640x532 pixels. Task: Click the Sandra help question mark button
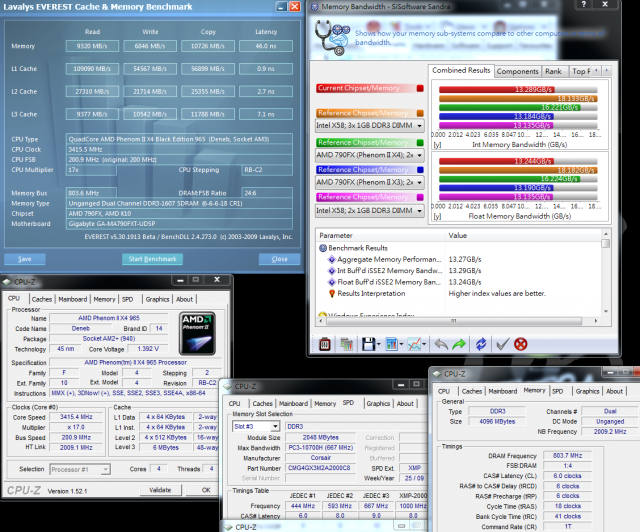[x=584, y=4]
